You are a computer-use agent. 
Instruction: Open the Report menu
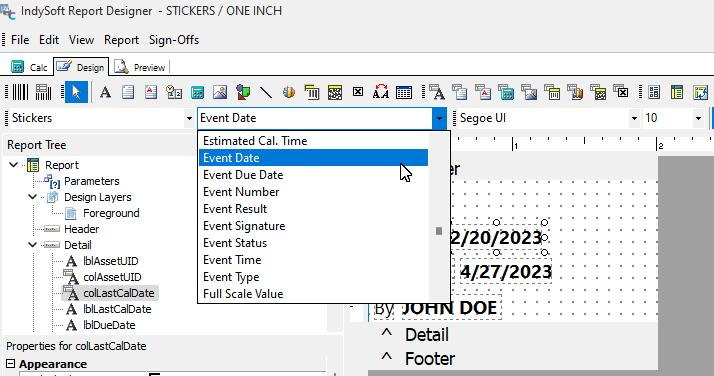121,40
